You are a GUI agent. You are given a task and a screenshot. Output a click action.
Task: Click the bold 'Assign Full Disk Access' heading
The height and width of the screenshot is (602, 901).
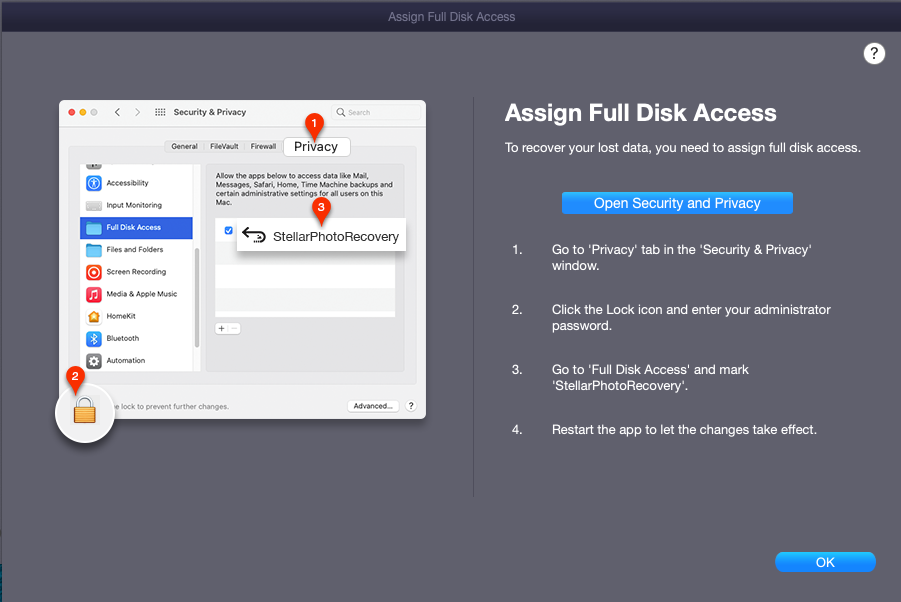click(x=641, y=113)
